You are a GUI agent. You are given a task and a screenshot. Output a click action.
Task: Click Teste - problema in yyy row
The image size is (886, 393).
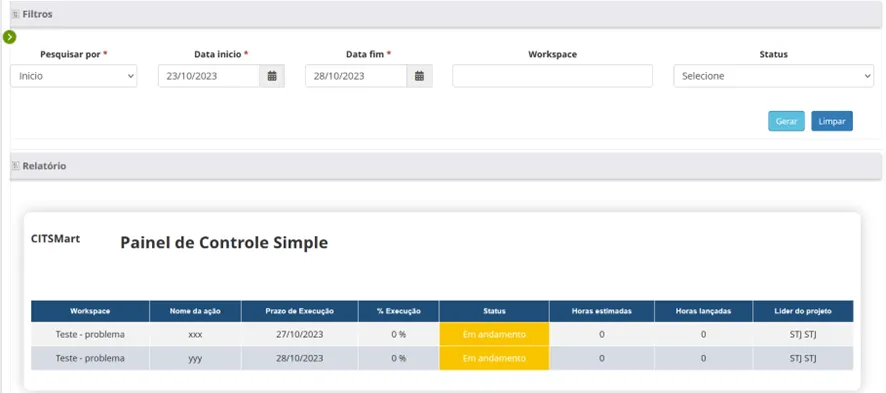coord(90,358)
